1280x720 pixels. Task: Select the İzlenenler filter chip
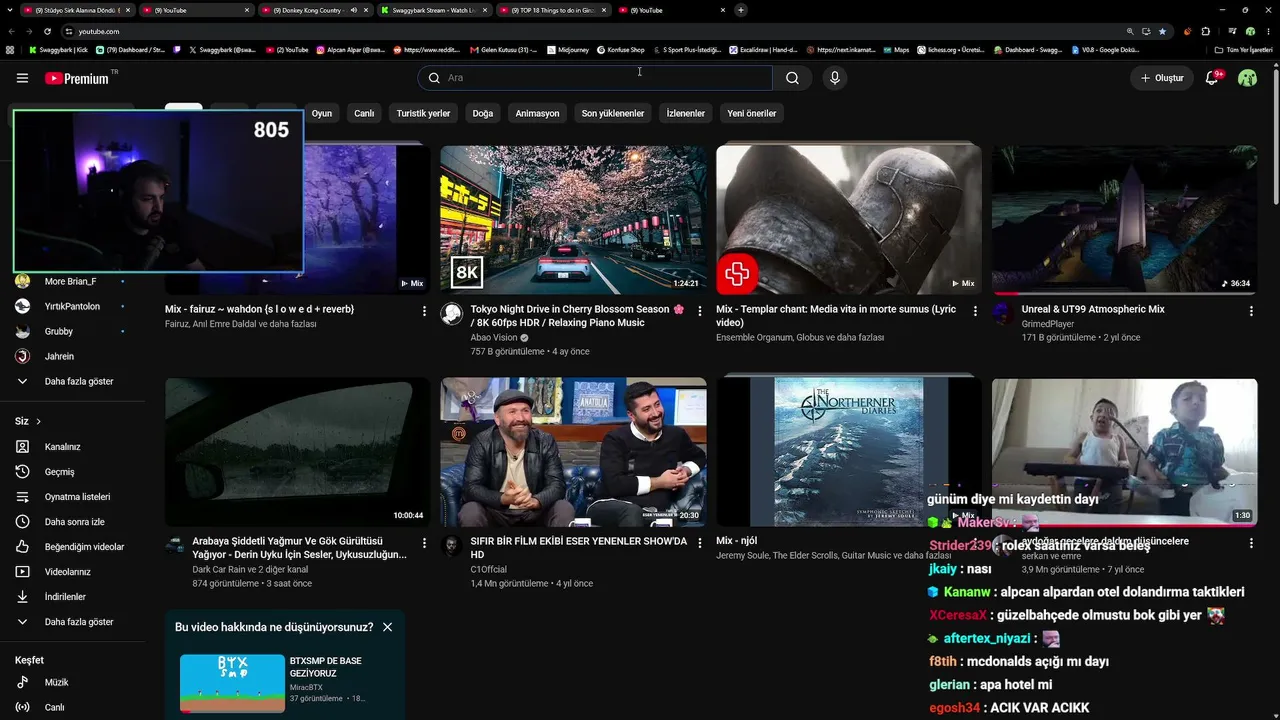(x=686, y=113)
